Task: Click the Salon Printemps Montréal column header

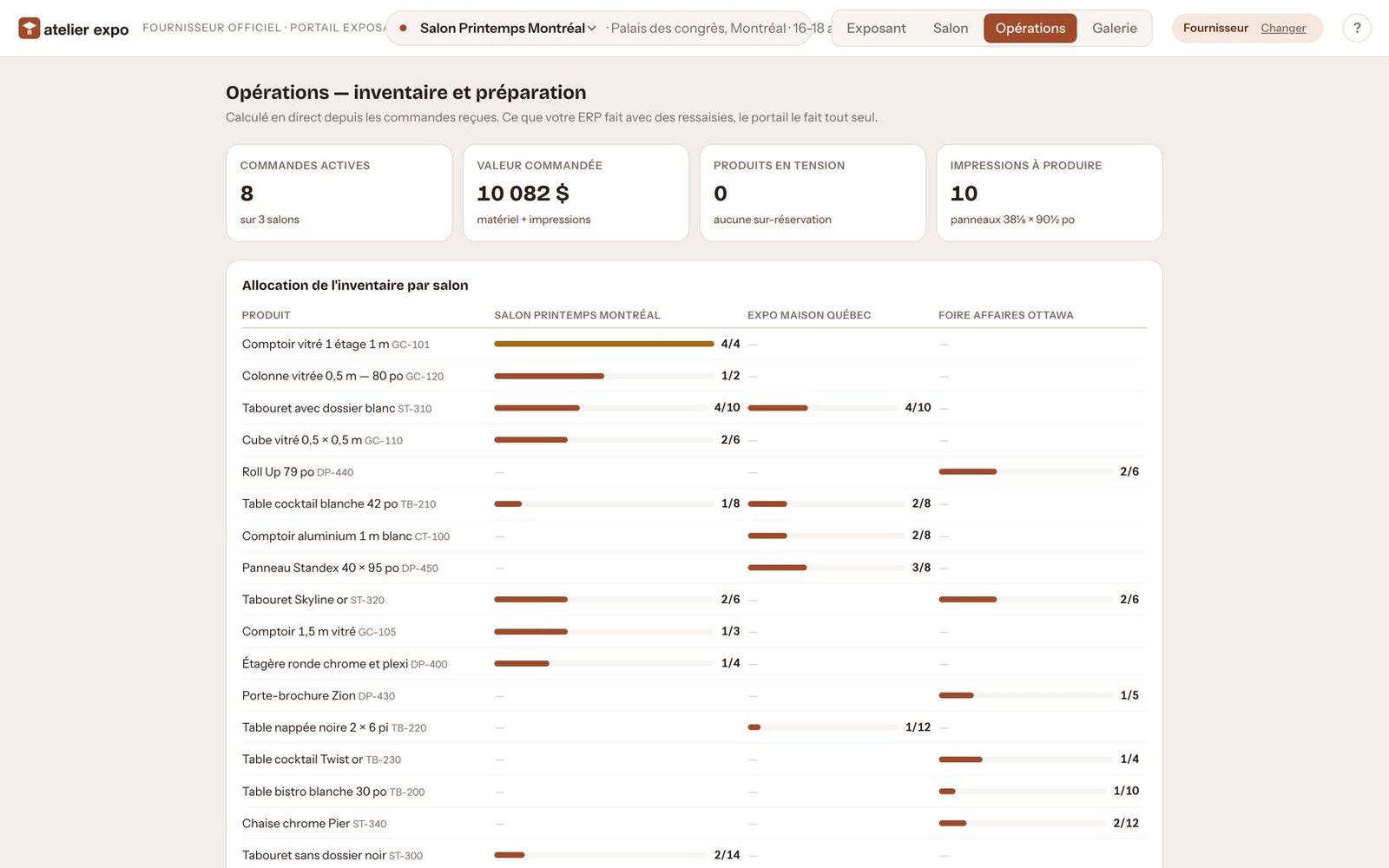Action: [x=577, y=315]
